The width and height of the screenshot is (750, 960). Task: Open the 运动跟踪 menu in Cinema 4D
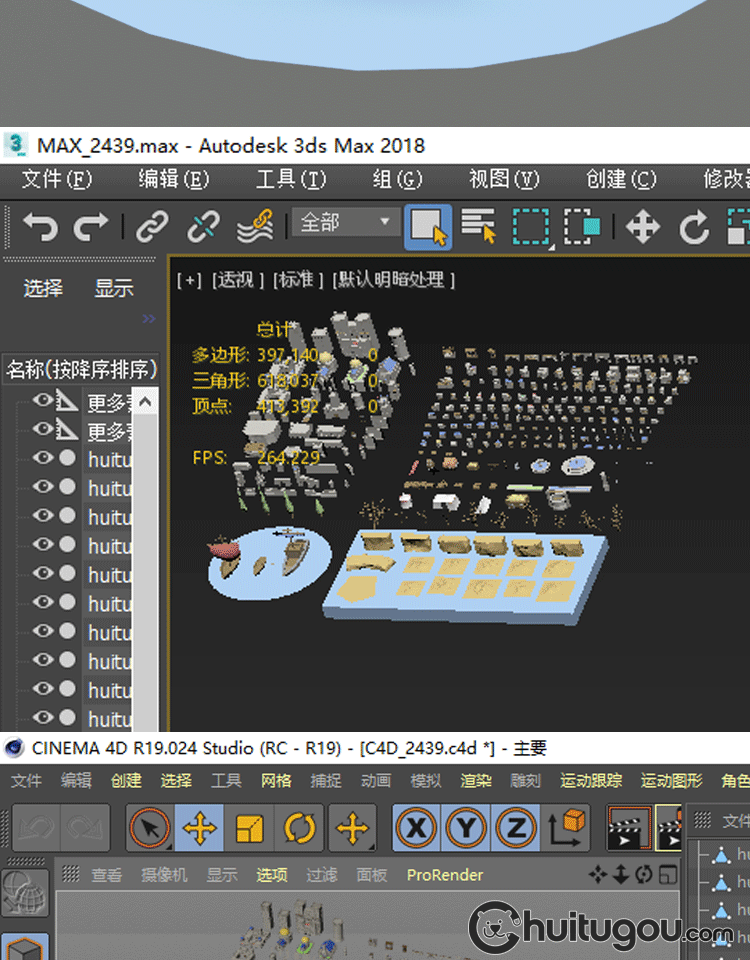[591, 781]
